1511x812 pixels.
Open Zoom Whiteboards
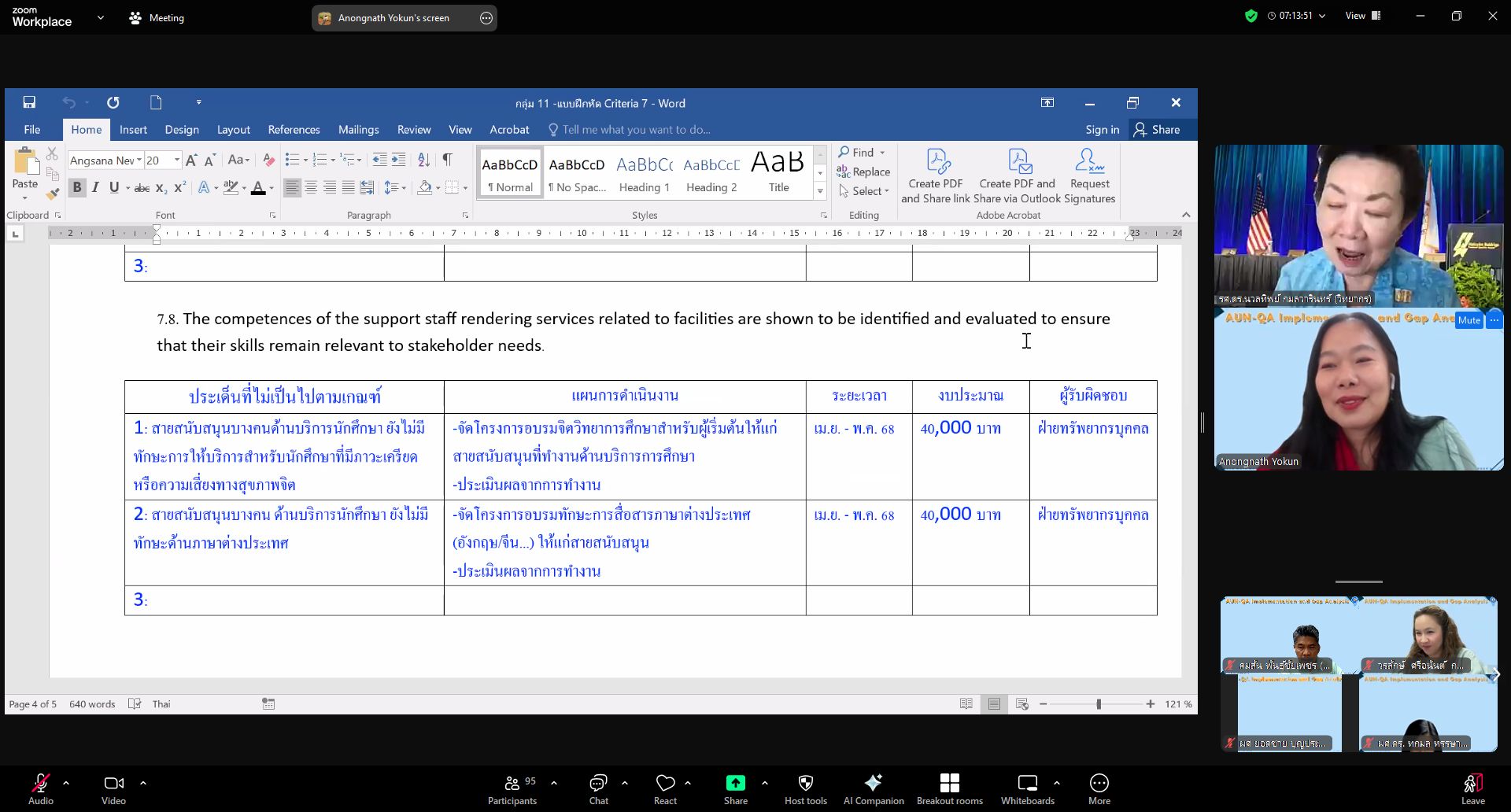coord(1028,789)
